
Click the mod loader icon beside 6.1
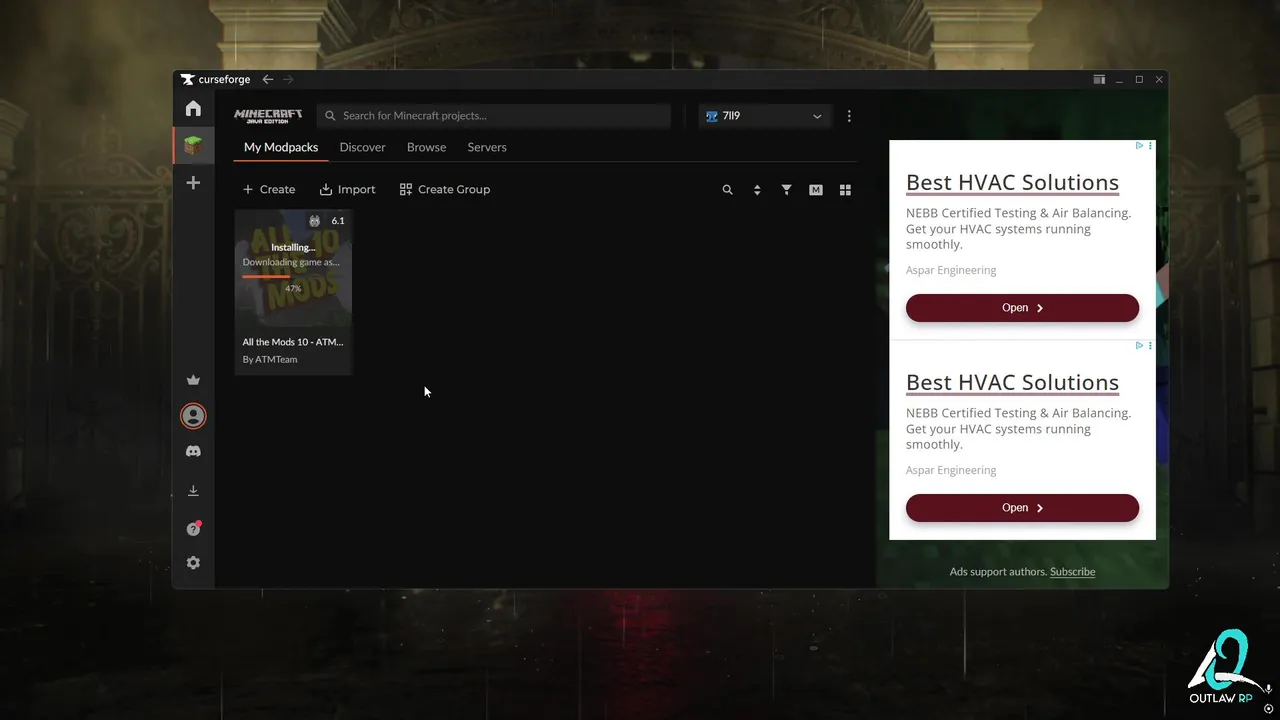(315, 221)
